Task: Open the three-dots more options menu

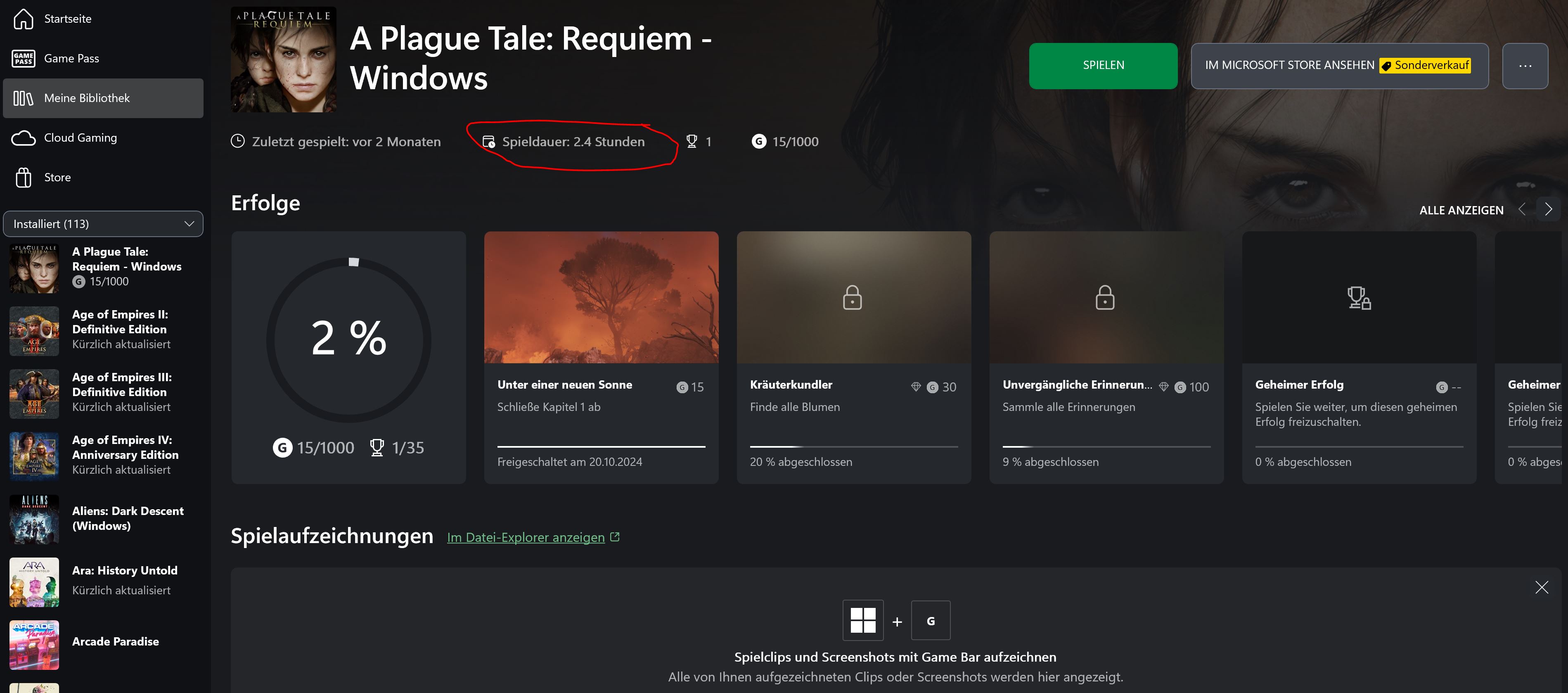Action: point(1525,66)
